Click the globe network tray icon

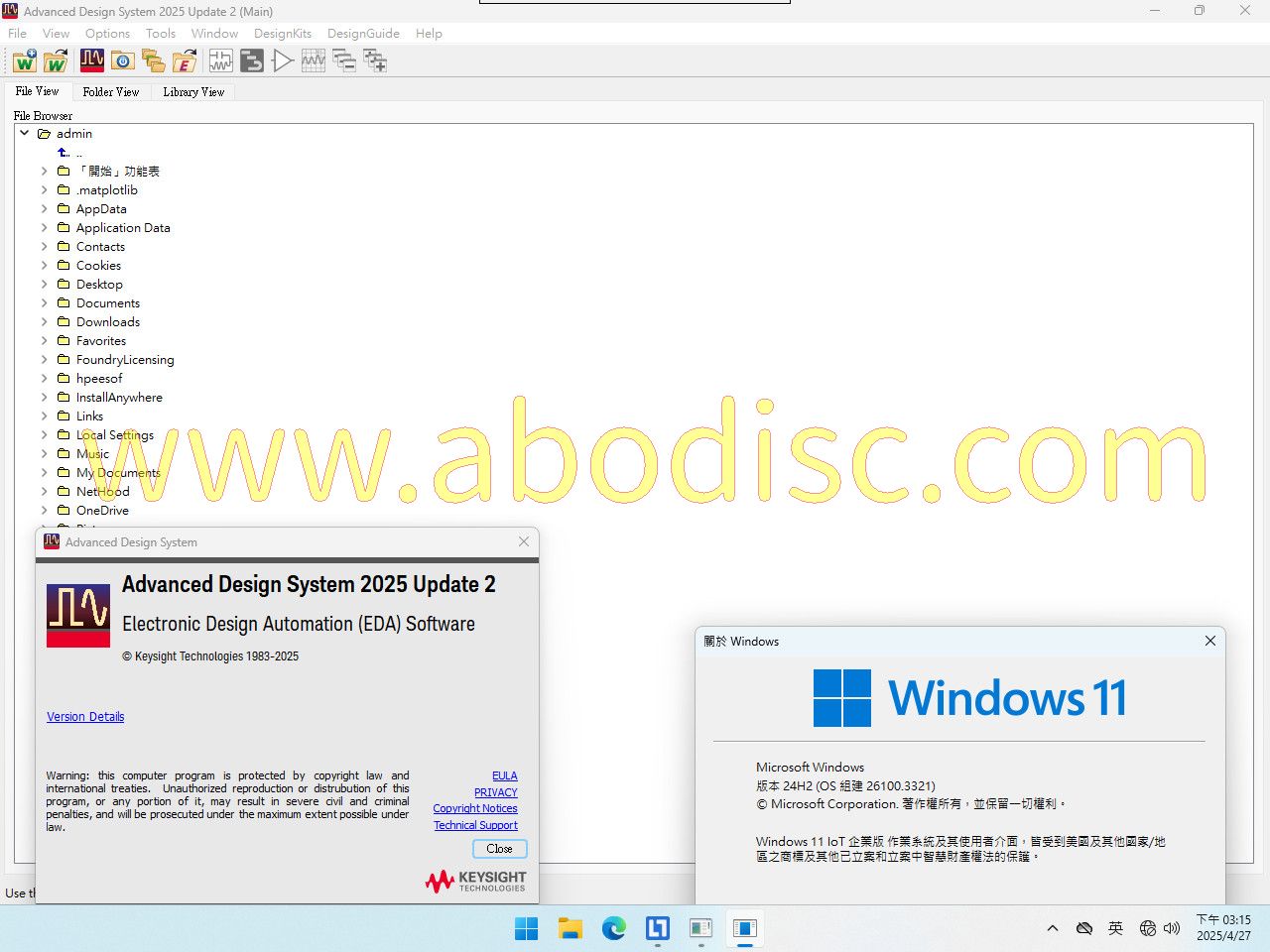(x=1148, y=928)
